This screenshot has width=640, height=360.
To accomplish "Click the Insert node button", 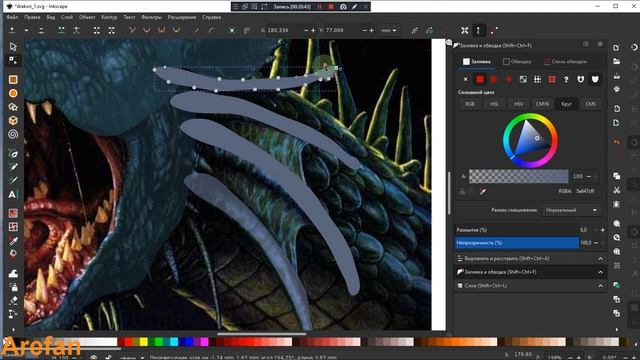I will coord(12,30).
